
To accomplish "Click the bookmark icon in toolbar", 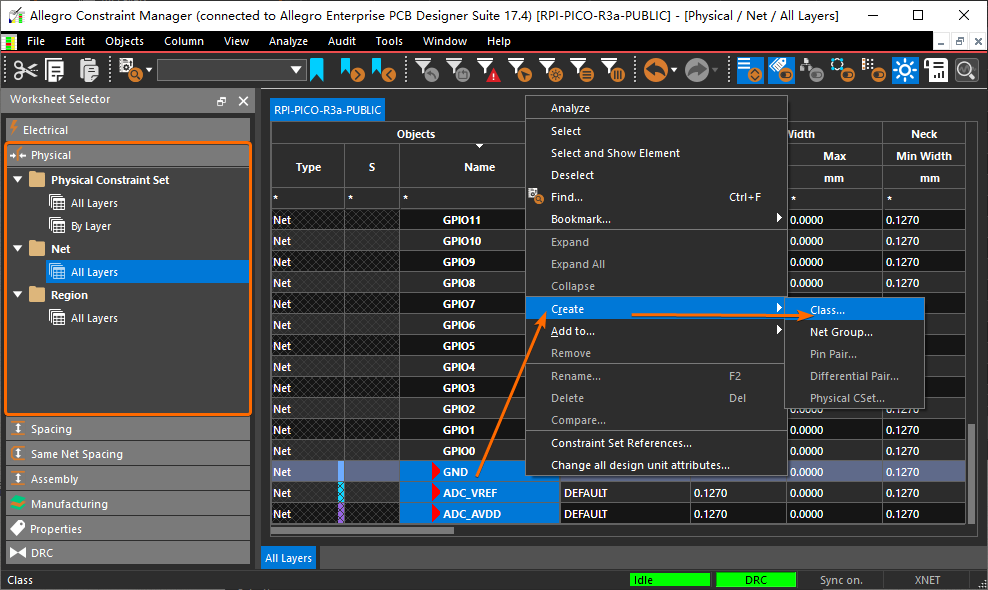I will [316, 70].
